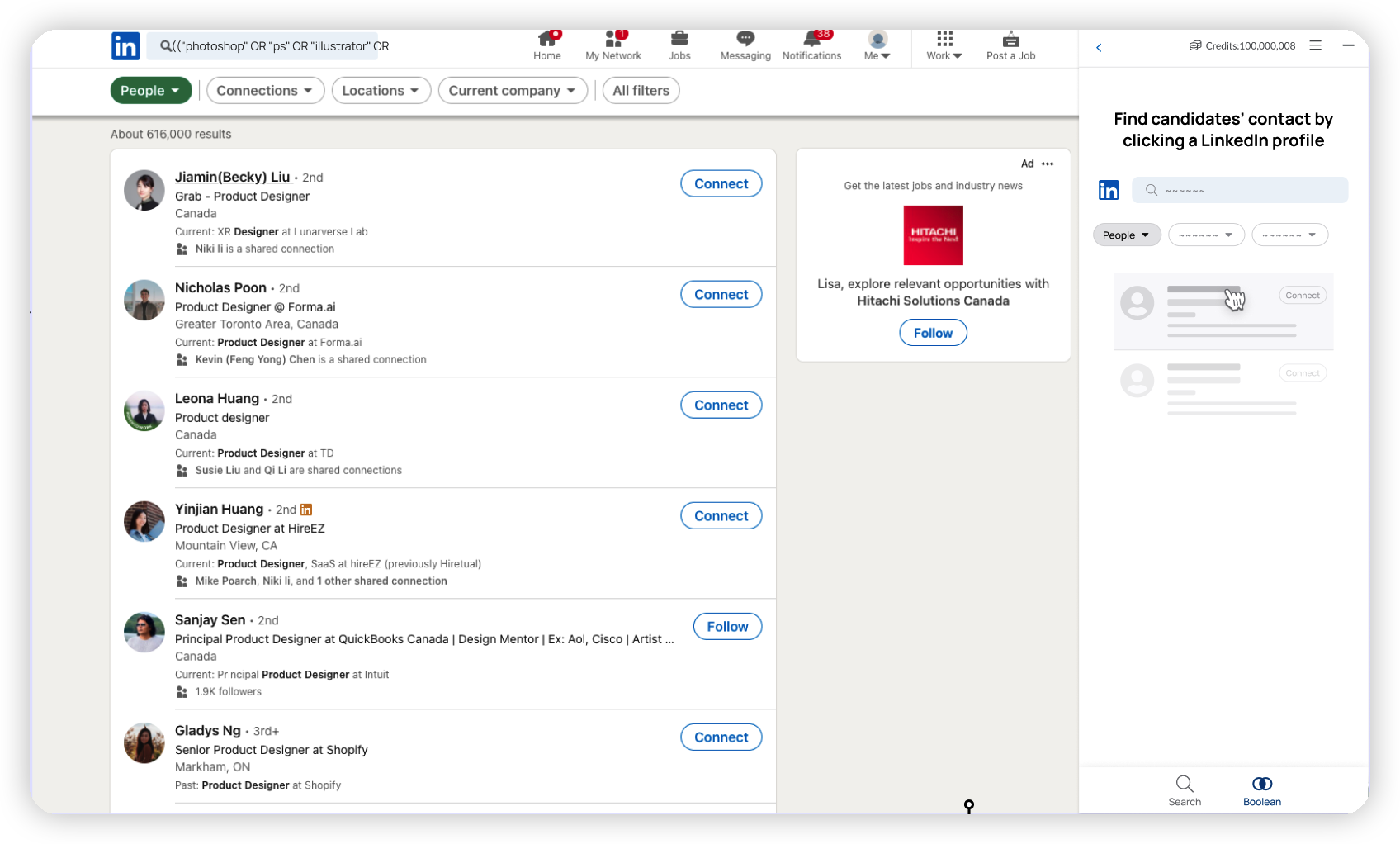Open the People filter dropdown
This screenshot has width=1400, height=844.
[x=151, y=91]
